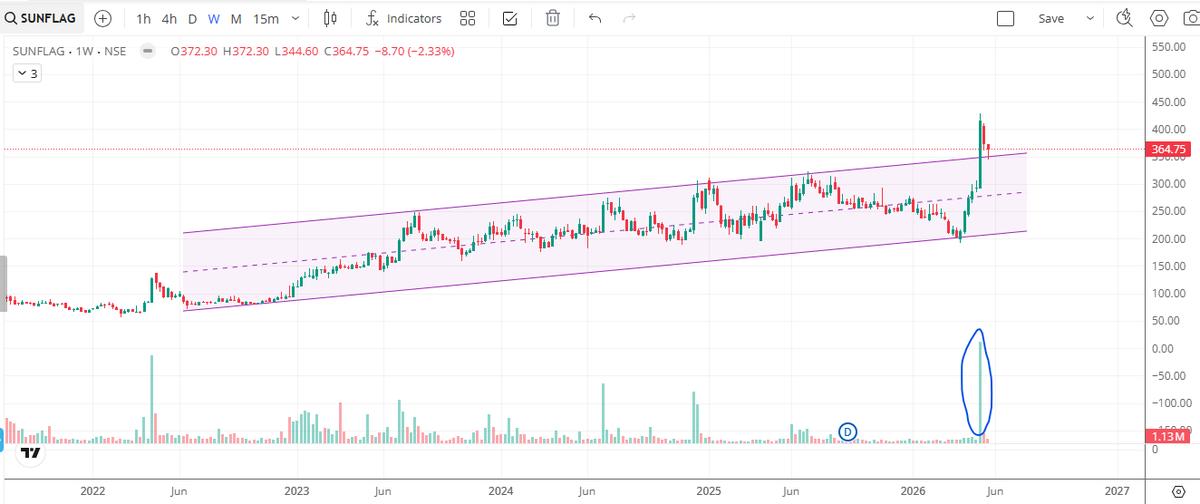Select the W weekly timeframe
This screenshot has width=1200, height=504.
[213, 19]
